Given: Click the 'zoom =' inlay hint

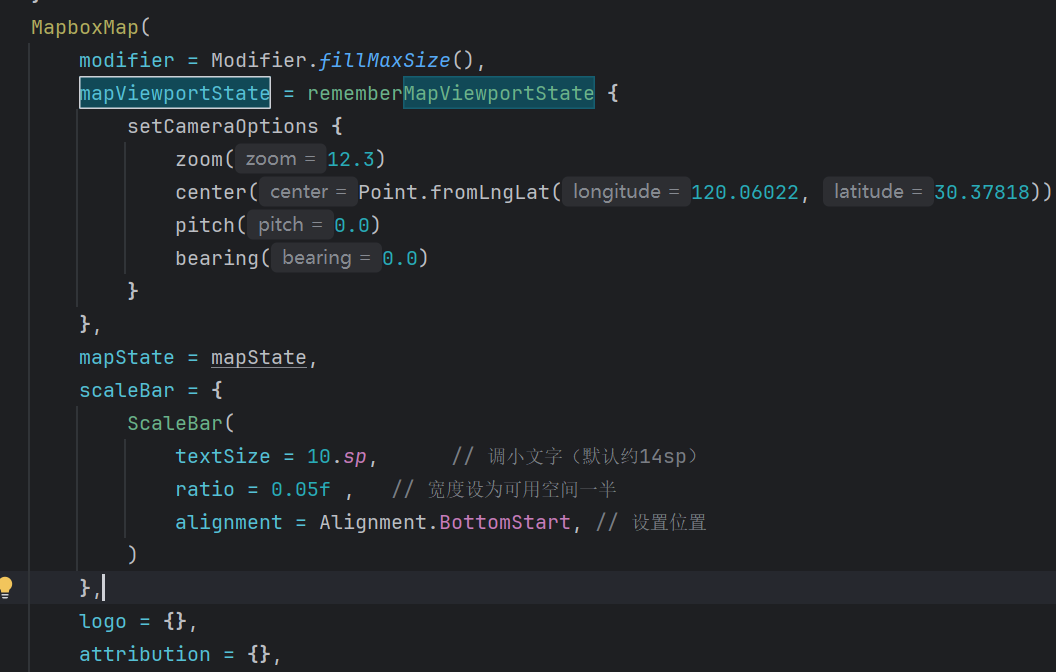Looking at the screenshot, I should click(280, 159).
